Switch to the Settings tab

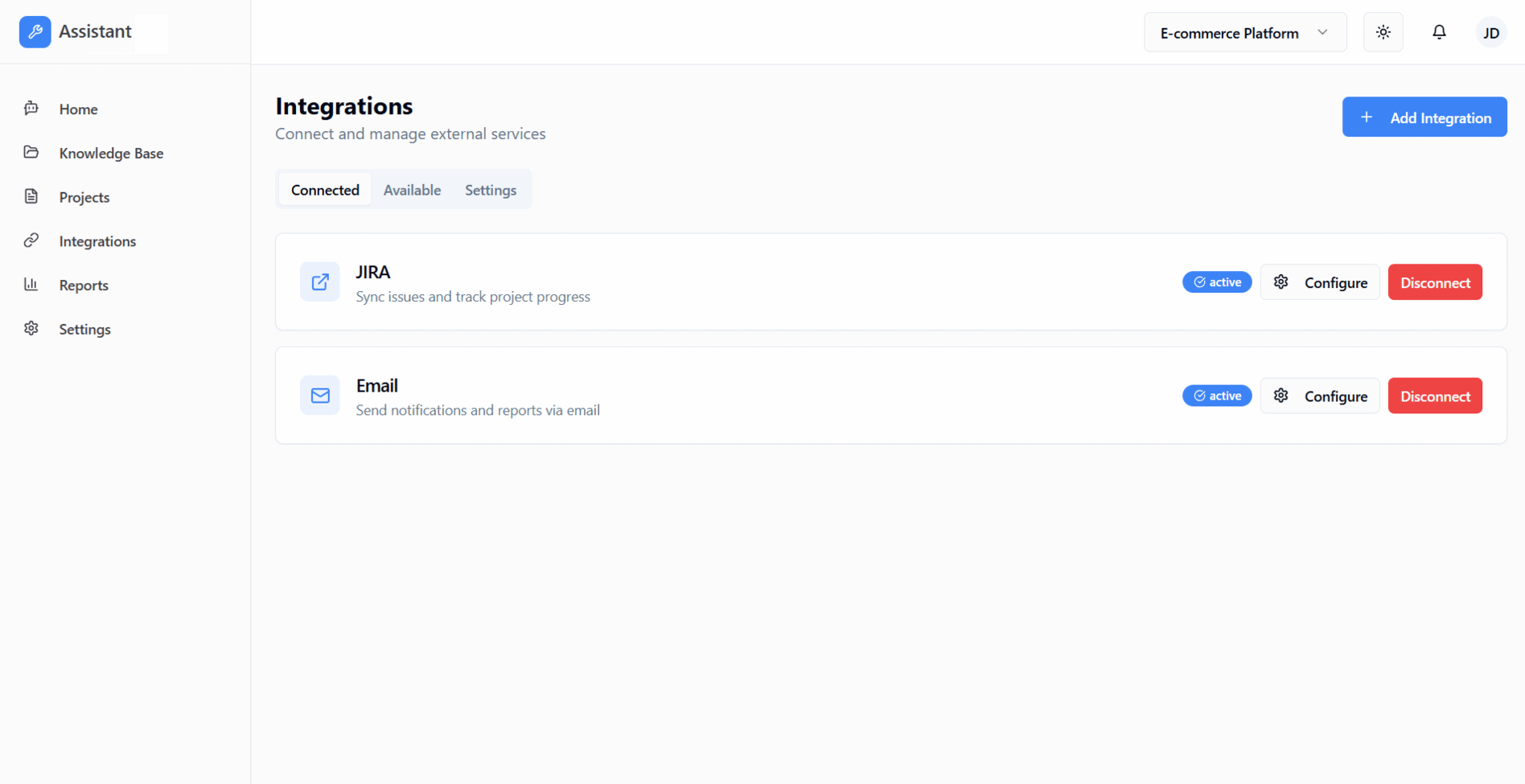pyautogui.click(x=490, y=190)
